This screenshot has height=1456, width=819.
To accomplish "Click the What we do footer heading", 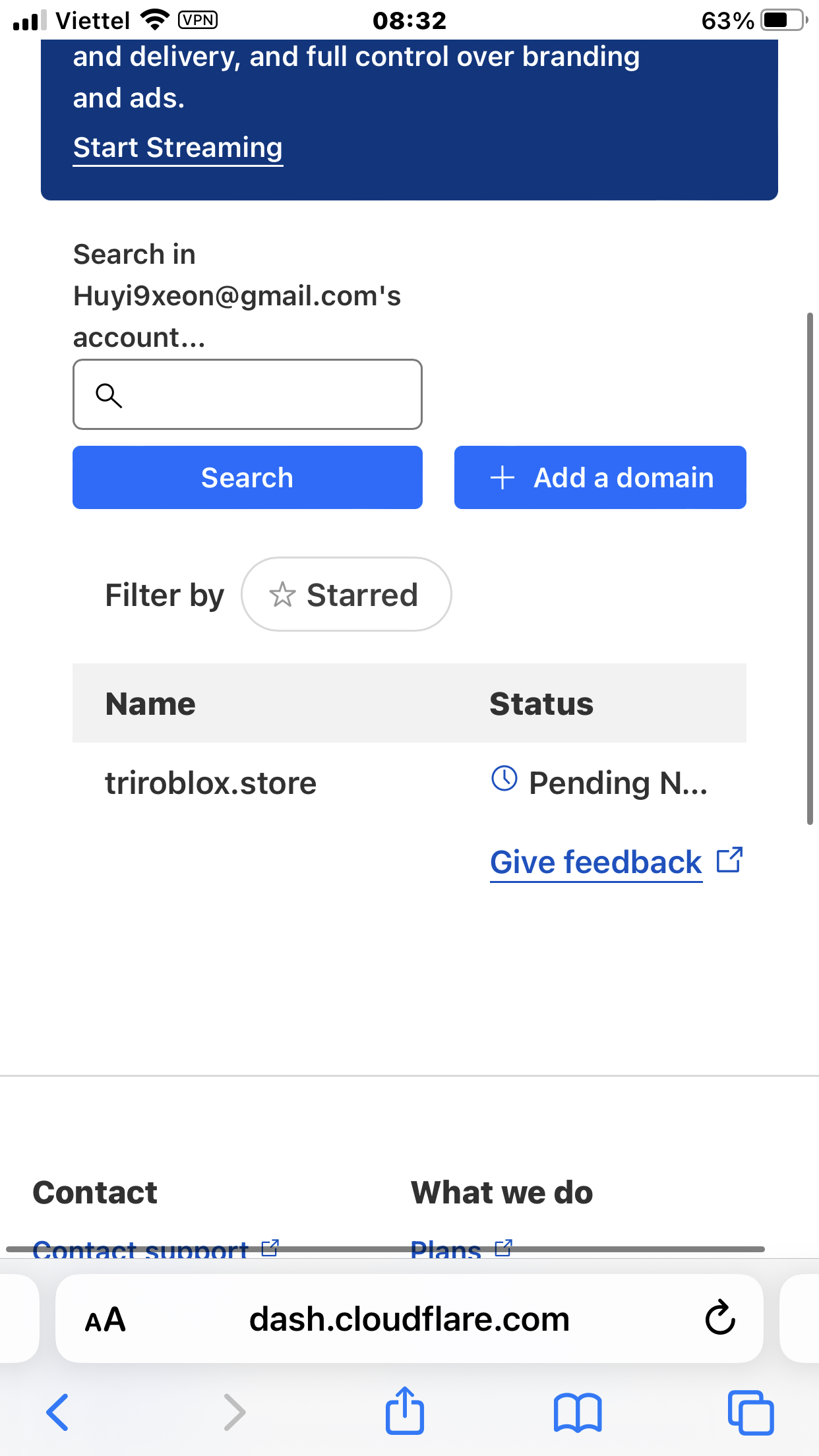I will 502,1192.
